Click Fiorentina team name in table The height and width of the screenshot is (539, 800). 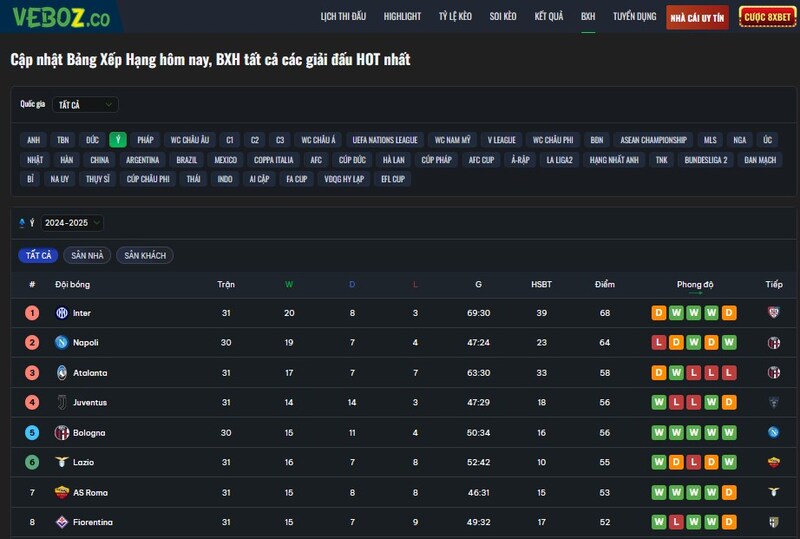92,523
